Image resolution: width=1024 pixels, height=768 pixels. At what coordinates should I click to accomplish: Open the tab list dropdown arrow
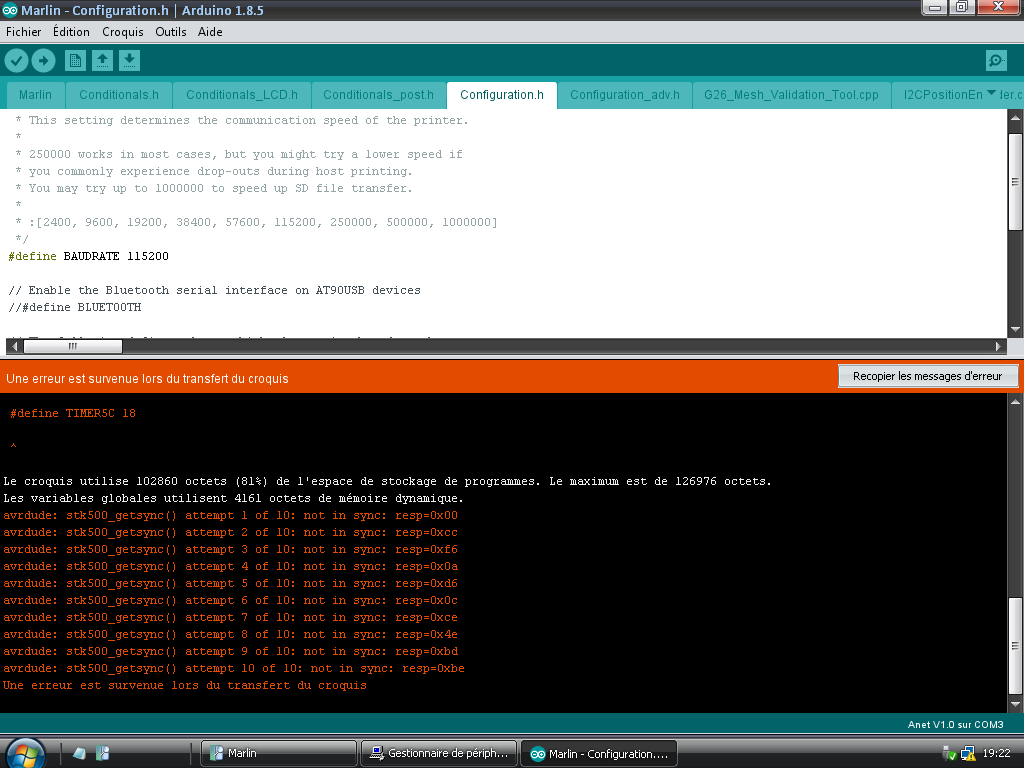pyautogui.click(x=991, y=93)
